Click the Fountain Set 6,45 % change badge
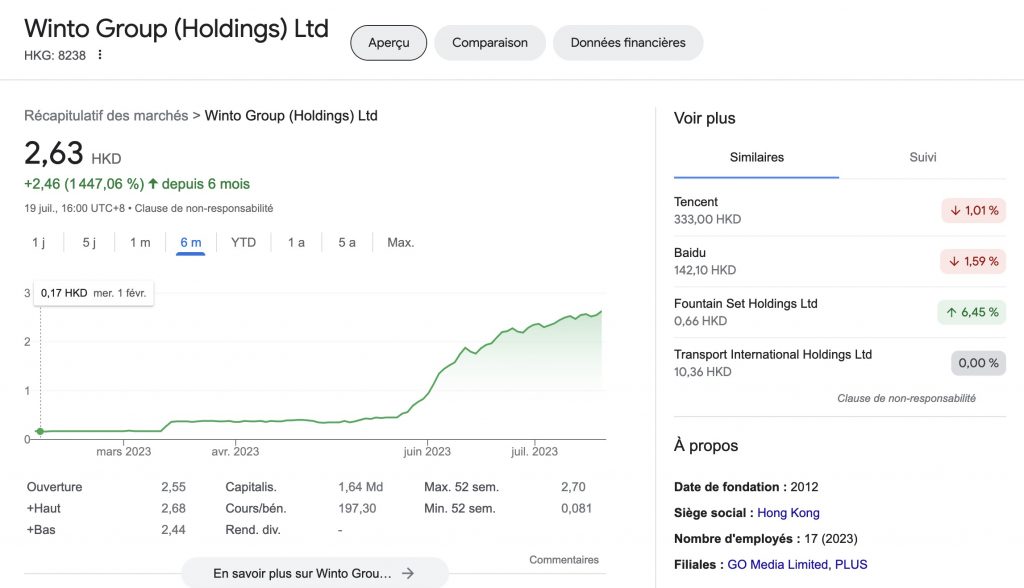1024x588 pixels. pyautogui.click(x=971, y=312)
